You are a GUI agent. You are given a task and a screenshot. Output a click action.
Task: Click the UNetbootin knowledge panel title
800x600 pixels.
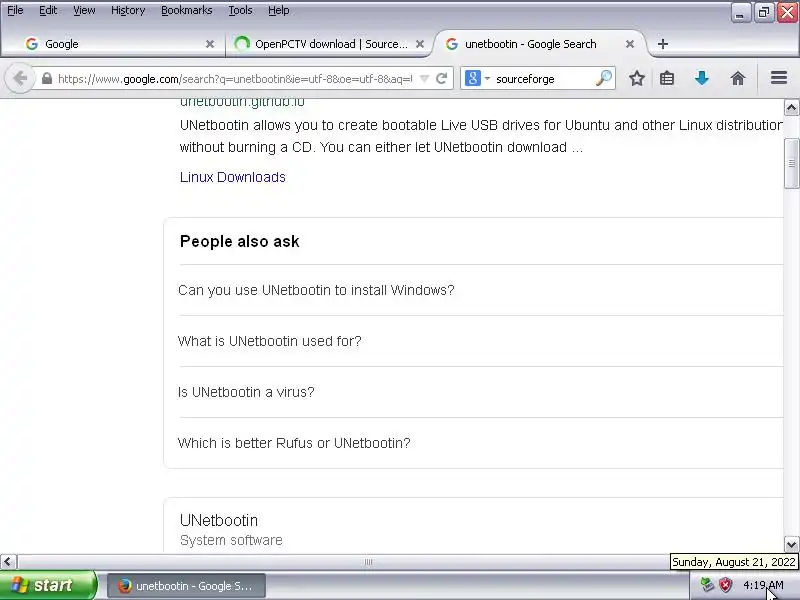pyautogui.click(x=219, y=520)
